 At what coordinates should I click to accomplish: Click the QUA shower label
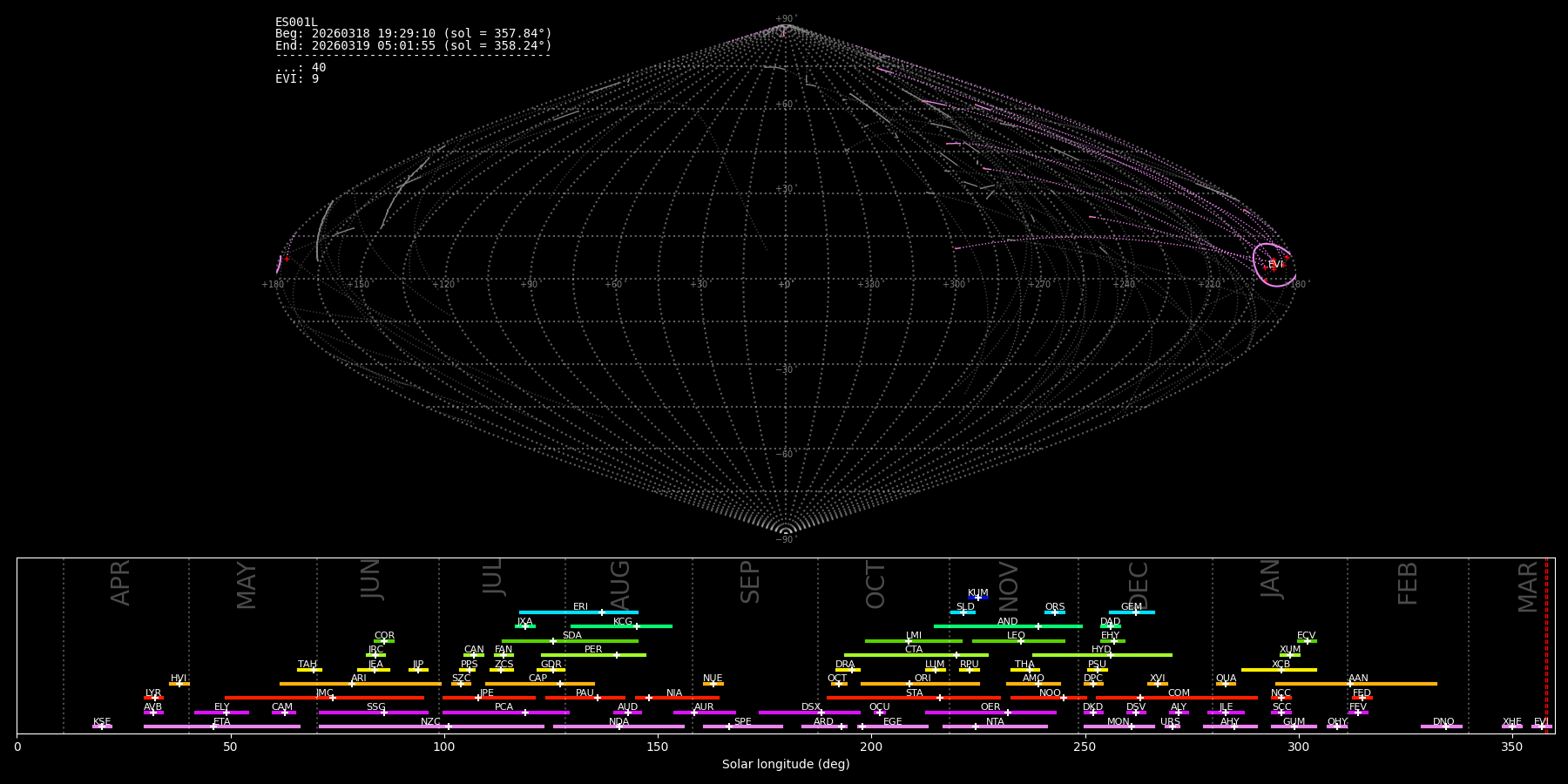(x=1226, y=678)
